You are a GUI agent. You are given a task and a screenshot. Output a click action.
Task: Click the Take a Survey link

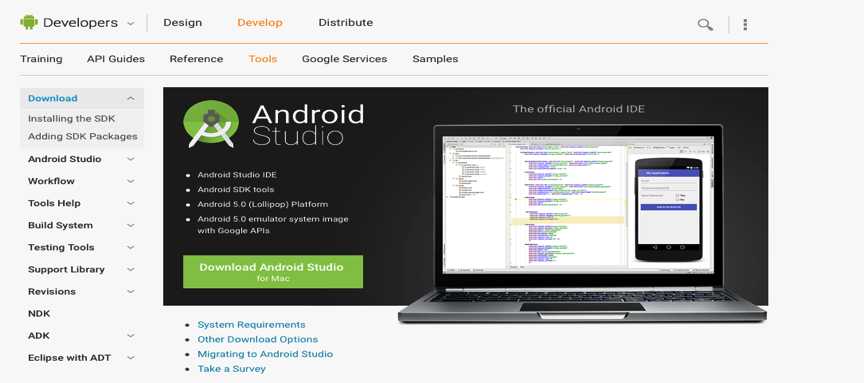point(231,369)
